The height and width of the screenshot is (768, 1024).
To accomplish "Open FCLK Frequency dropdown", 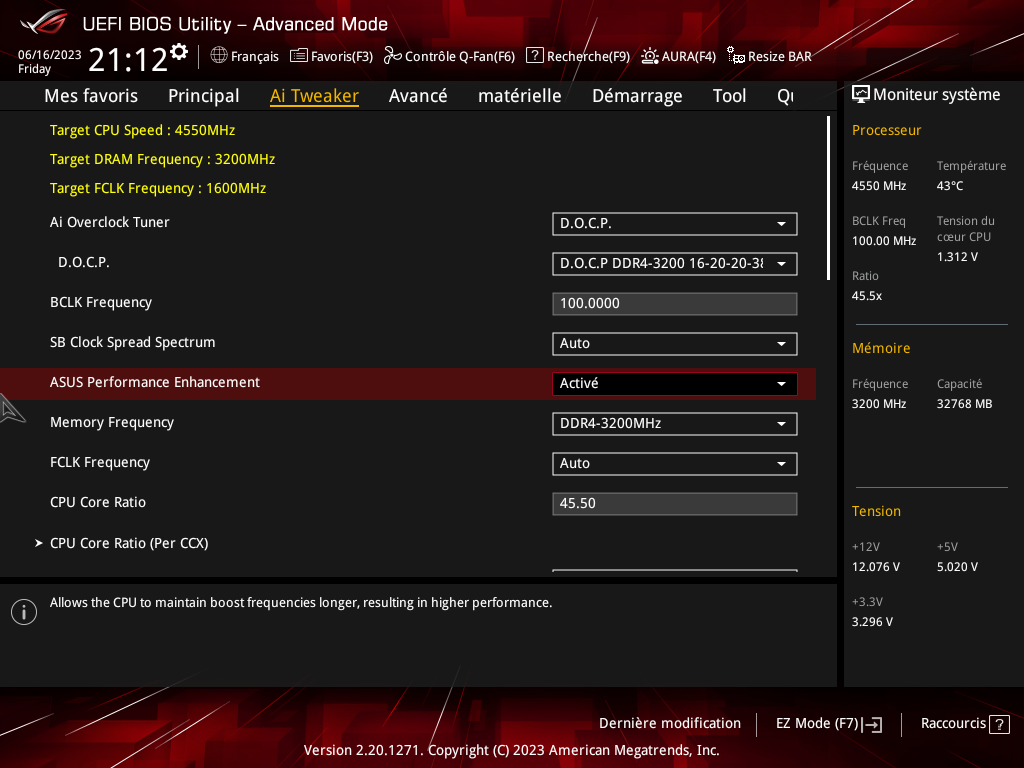I will click(675, 464).
